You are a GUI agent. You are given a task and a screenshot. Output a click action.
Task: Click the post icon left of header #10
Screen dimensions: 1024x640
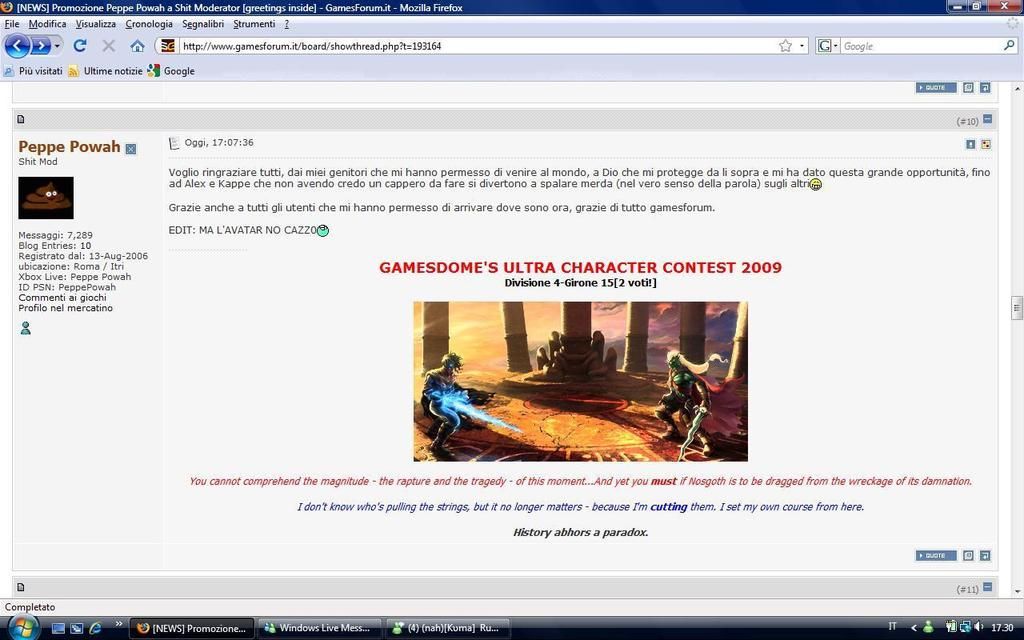[x=20, y=119]
